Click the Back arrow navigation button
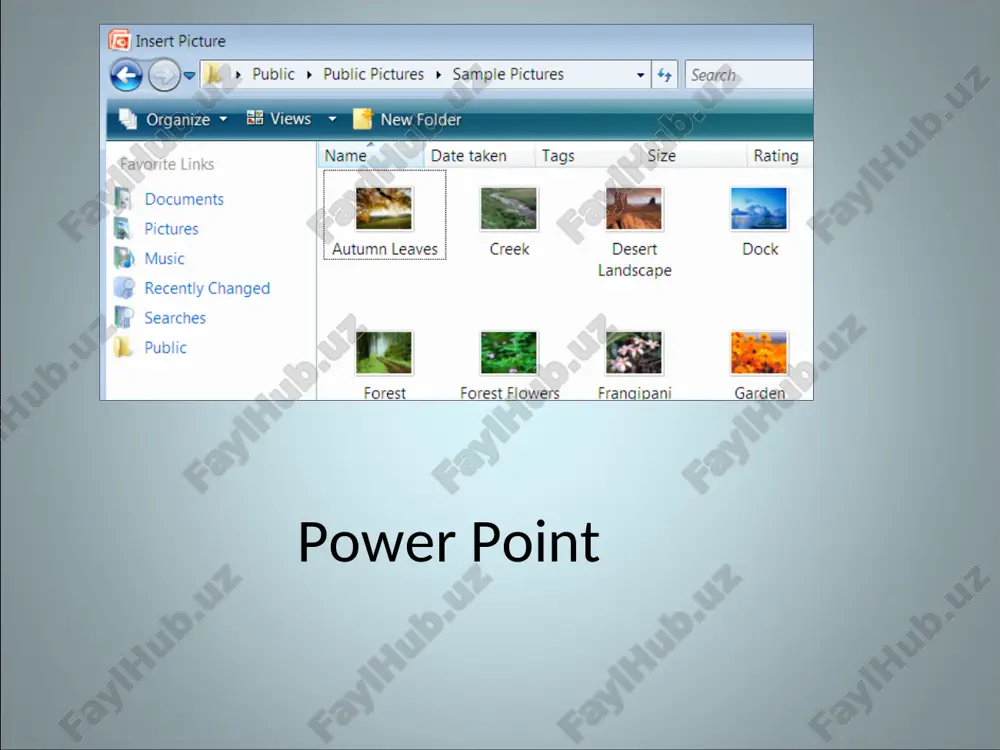Image resolution: width=1000 pixels, height=750 pixels. (126, 75)
